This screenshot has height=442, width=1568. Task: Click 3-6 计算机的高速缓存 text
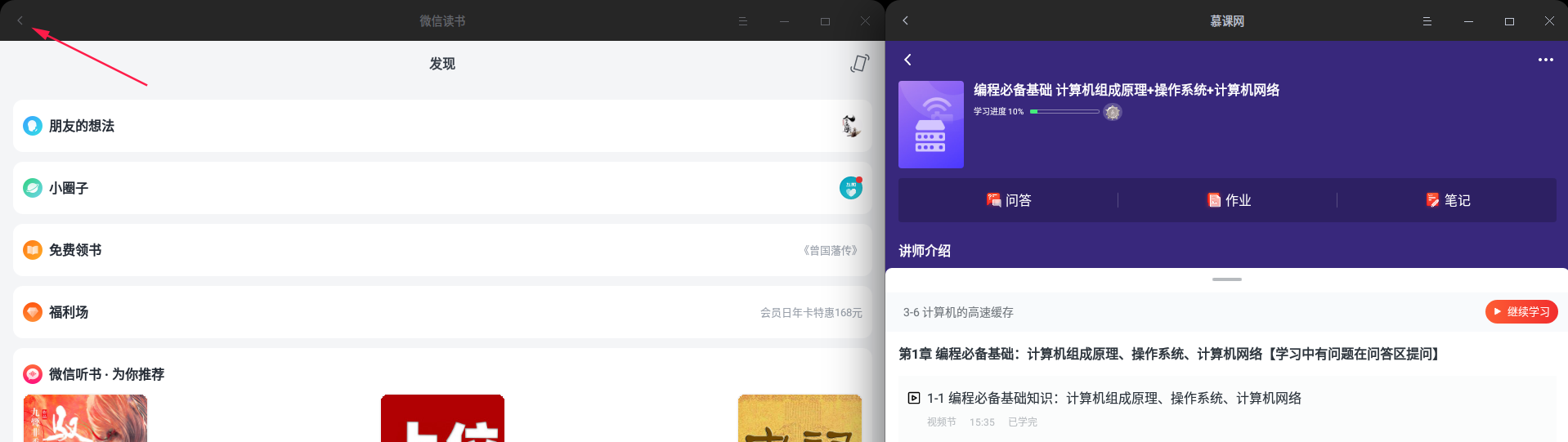click(x=958, y=312)
